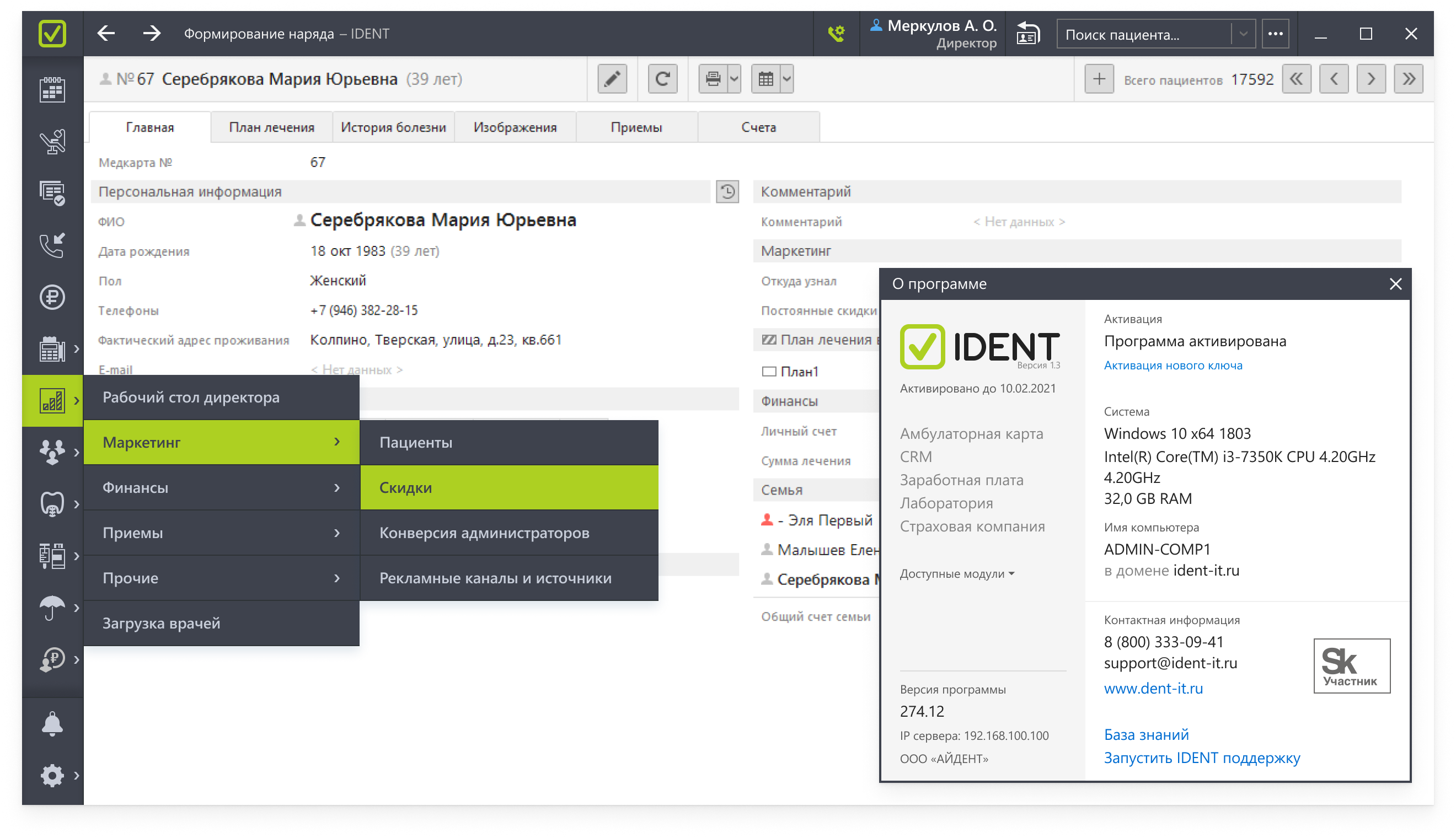The width and height of the screenshot is (1456, 838).
Task: Click Активация нового ключа link
Action: [x=1173, y=366]
